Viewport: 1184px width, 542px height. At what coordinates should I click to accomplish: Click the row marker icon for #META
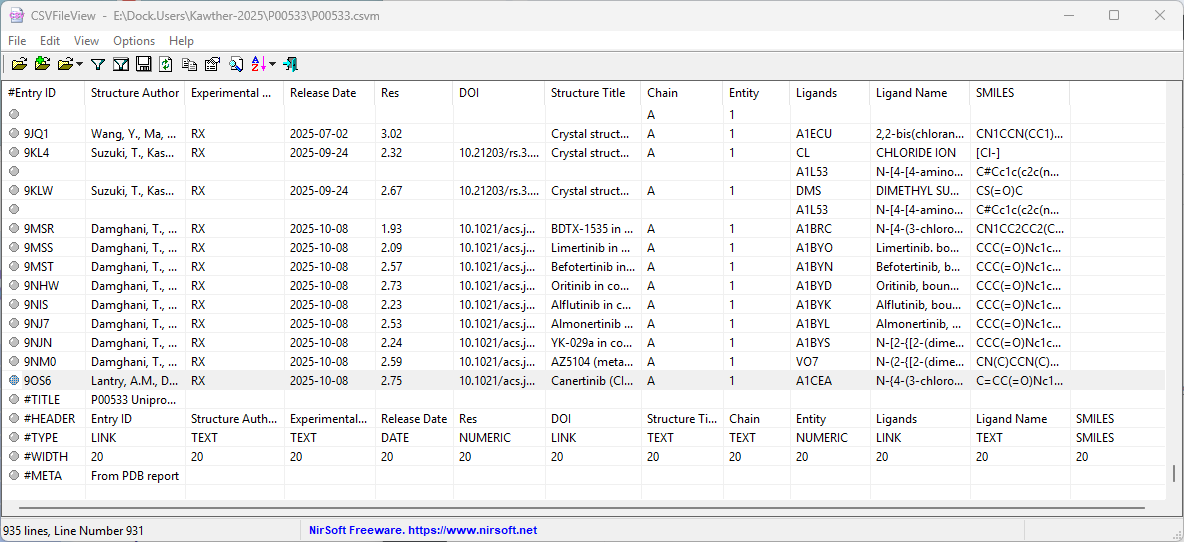coord(14,476)
